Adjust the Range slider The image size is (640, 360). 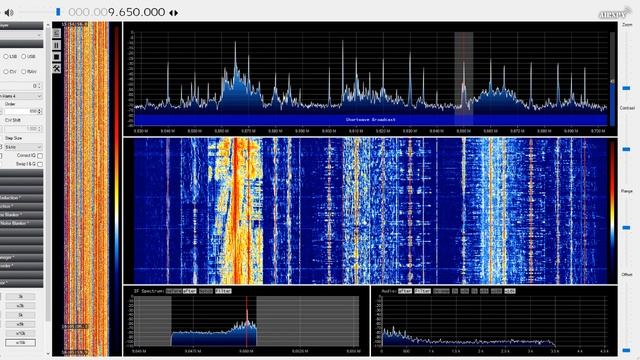(x=626, y=227)
